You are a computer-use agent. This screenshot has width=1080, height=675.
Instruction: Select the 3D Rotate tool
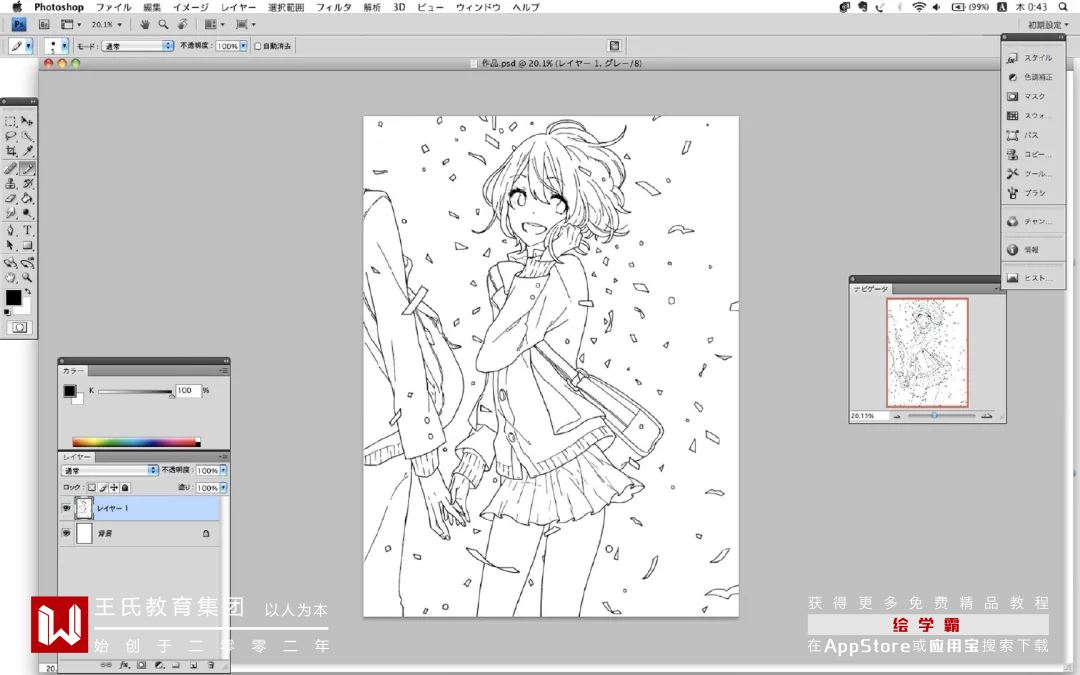[x=10, y=263]
